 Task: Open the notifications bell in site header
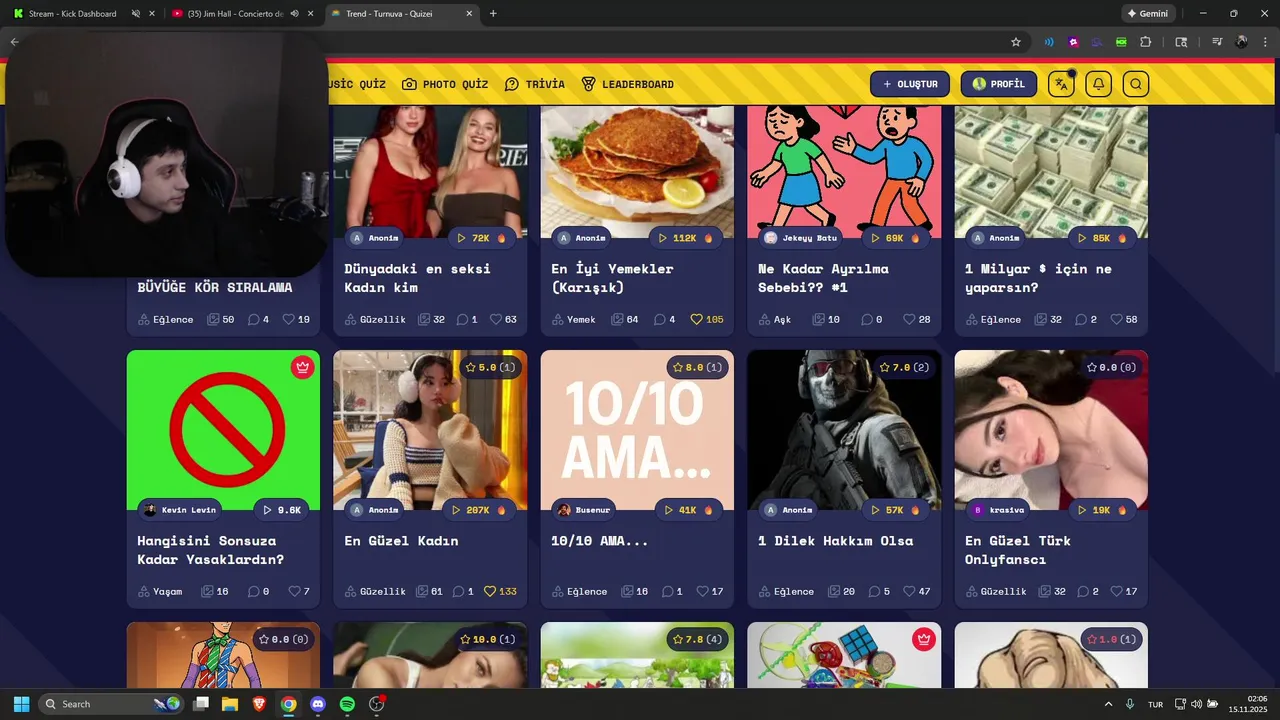click(x=1099, y=84)
